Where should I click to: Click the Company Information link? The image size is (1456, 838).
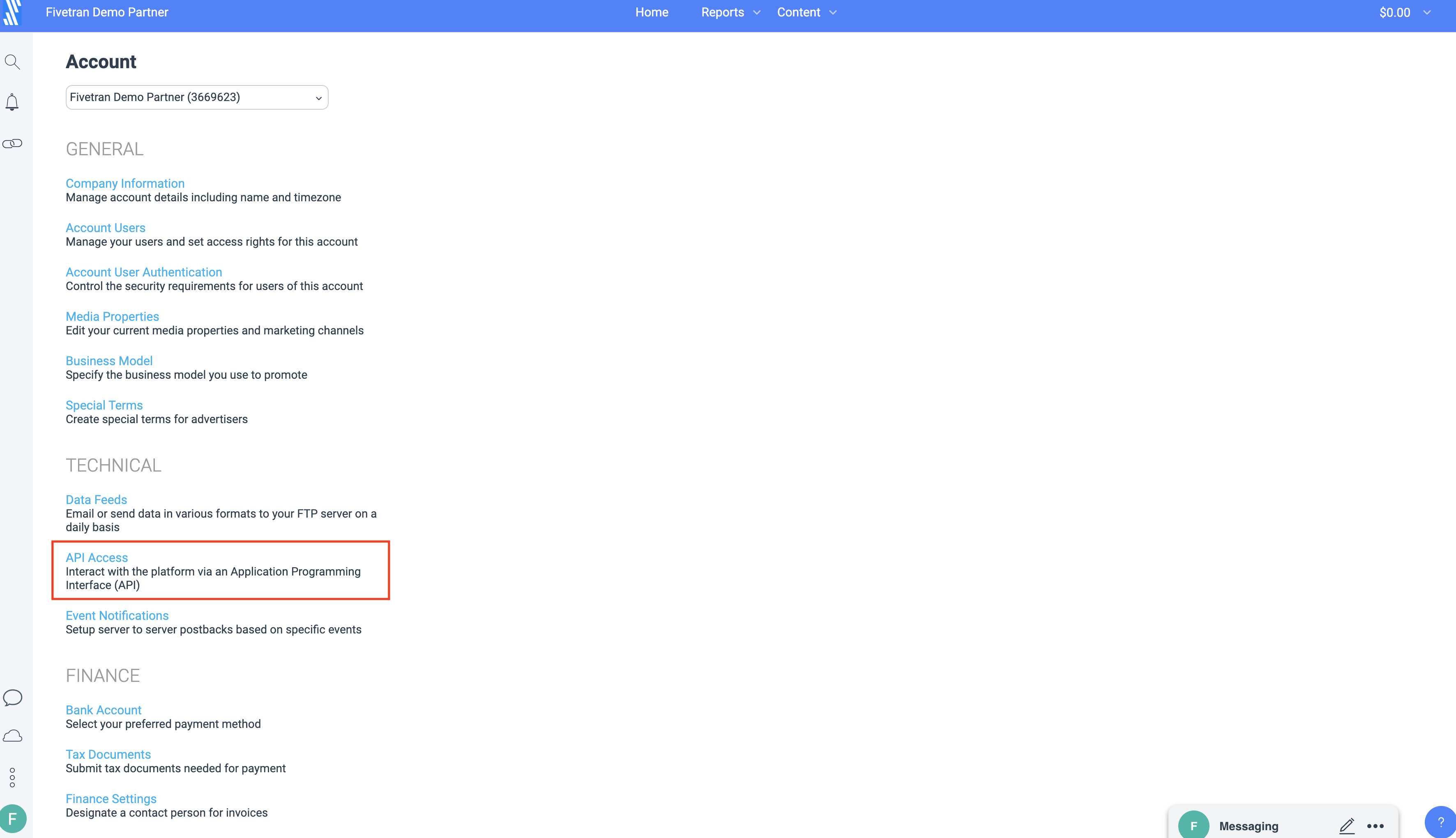pos(124,183)
